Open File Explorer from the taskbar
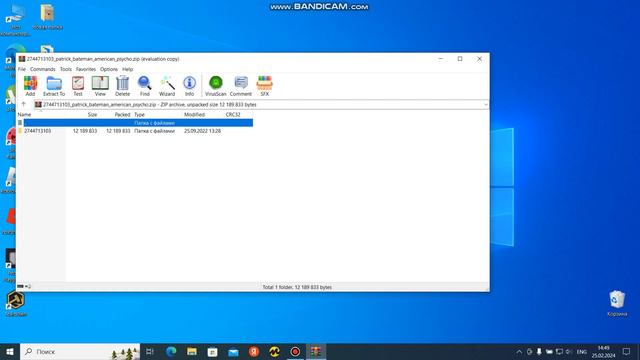640x360 pixels. point(192,351)
